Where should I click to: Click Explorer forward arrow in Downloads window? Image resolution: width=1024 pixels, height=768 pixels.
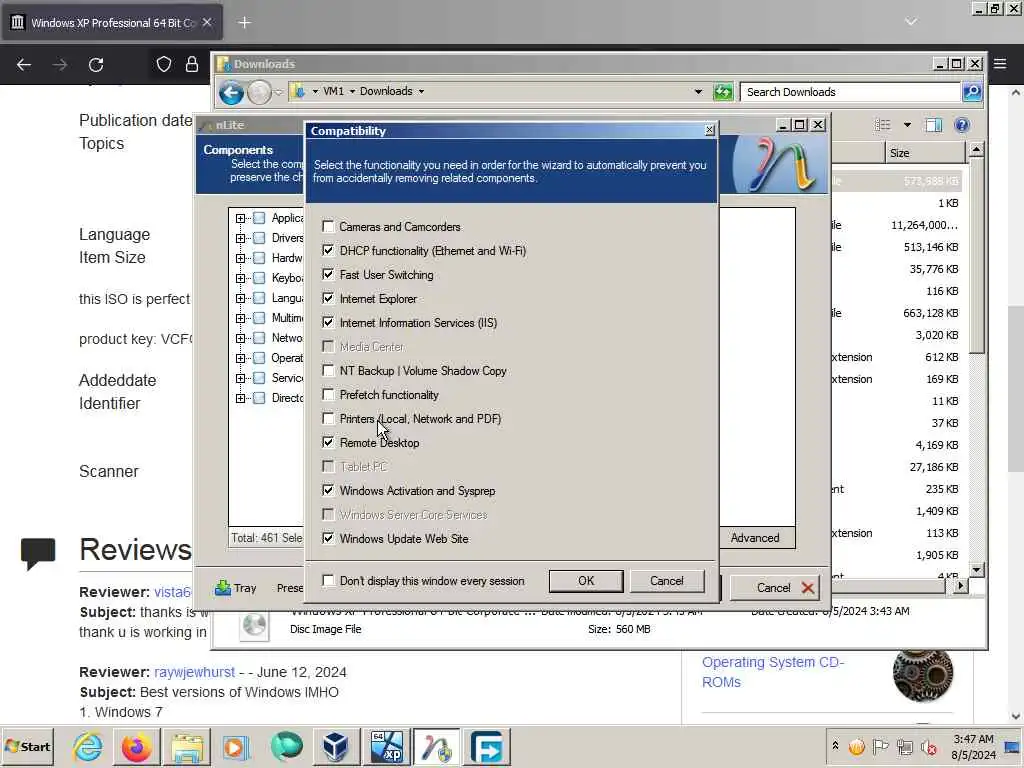click(x=259, y=93)
